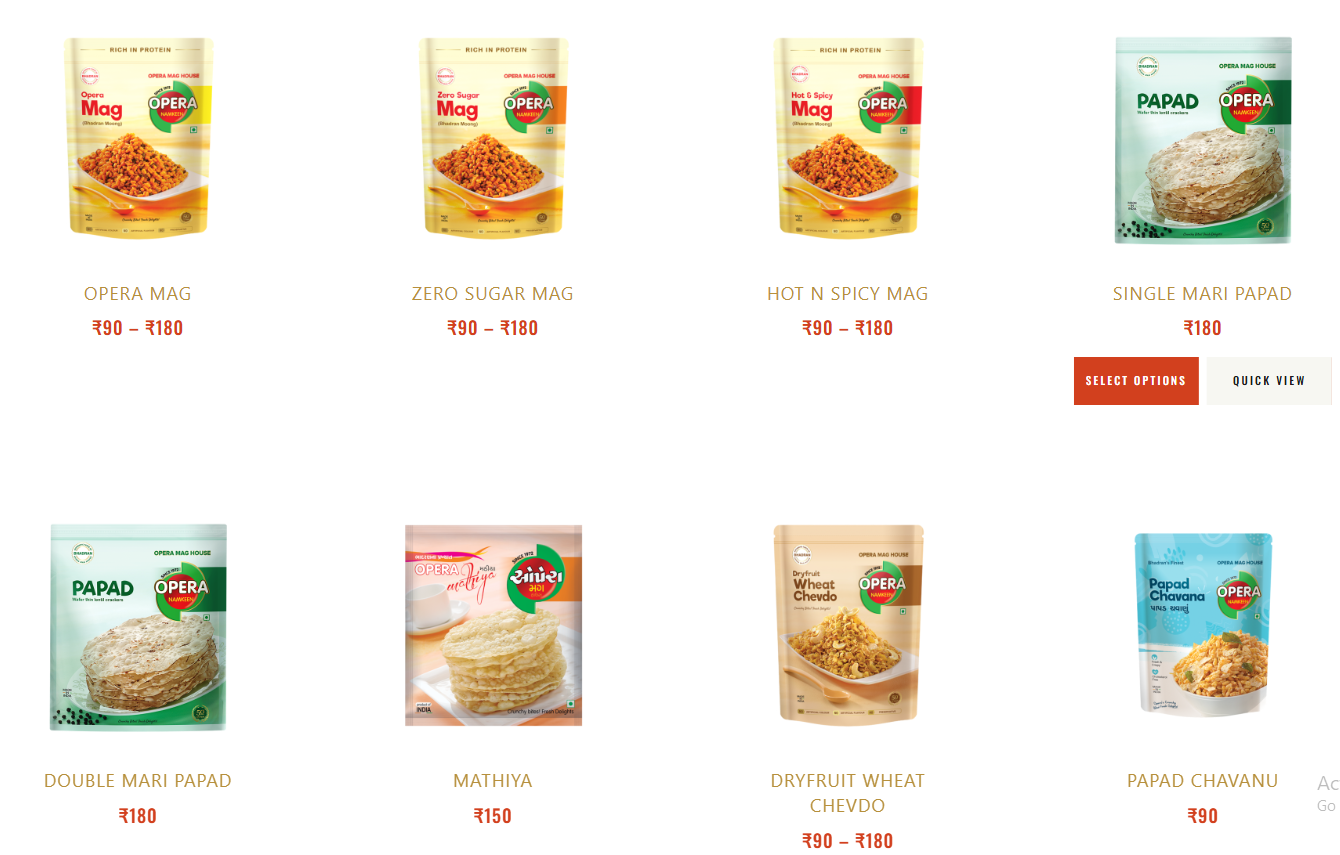Open the Dryfruit Wheat Chevdo product image

[848, 625]
